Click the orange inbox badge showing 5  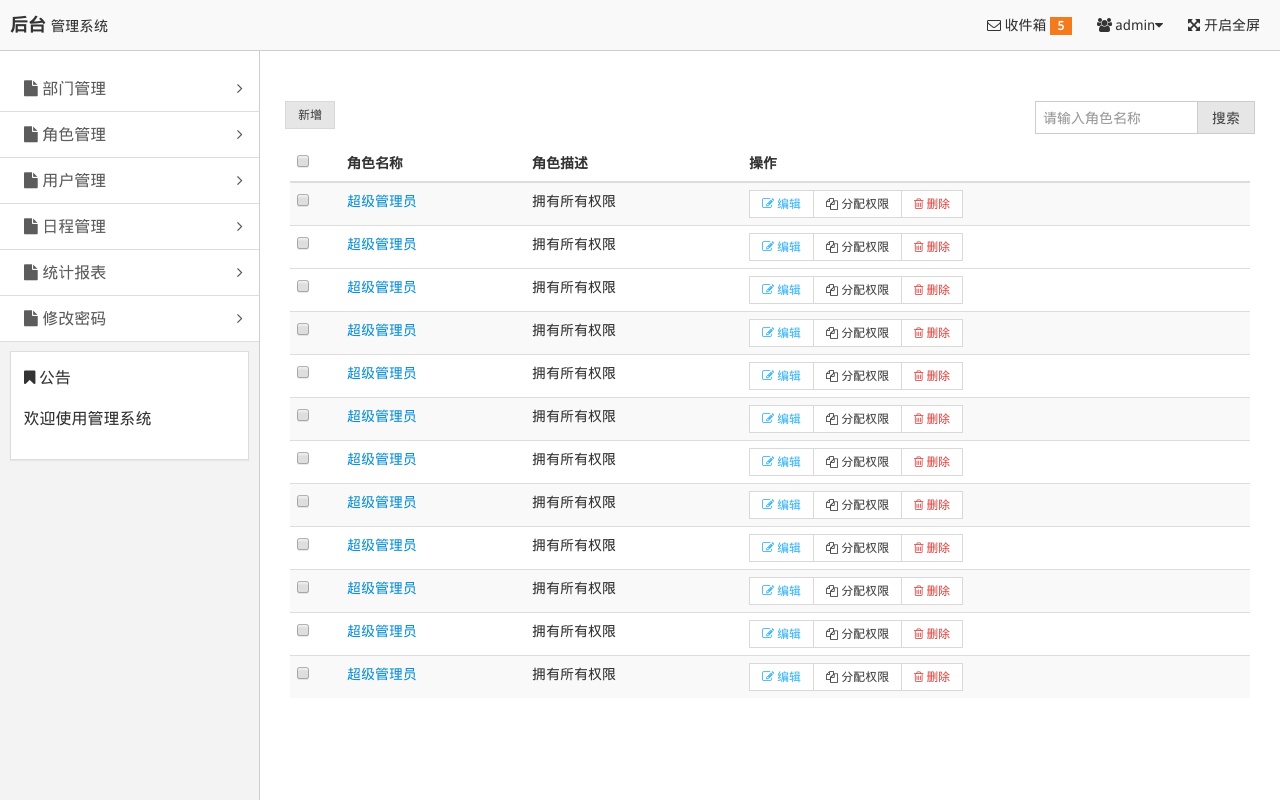point(1061,26)
